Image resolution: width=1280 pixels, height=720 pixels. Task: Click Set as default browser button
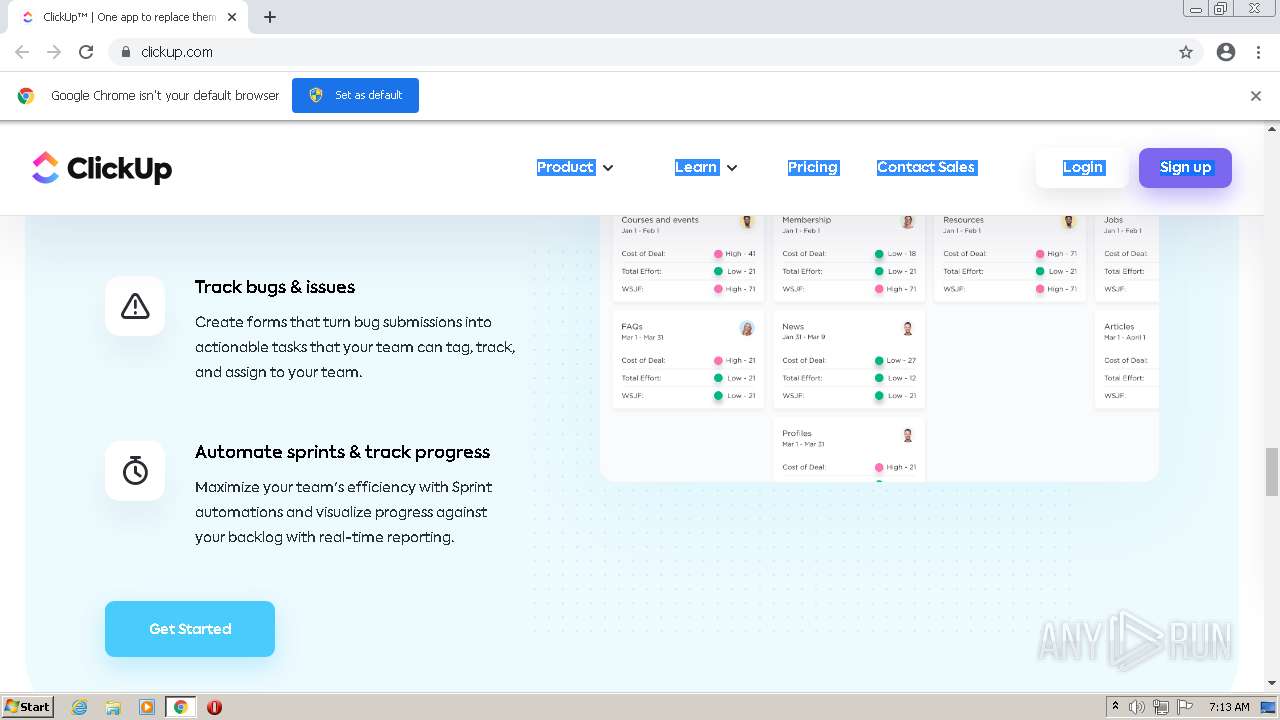tap(355, 95)
